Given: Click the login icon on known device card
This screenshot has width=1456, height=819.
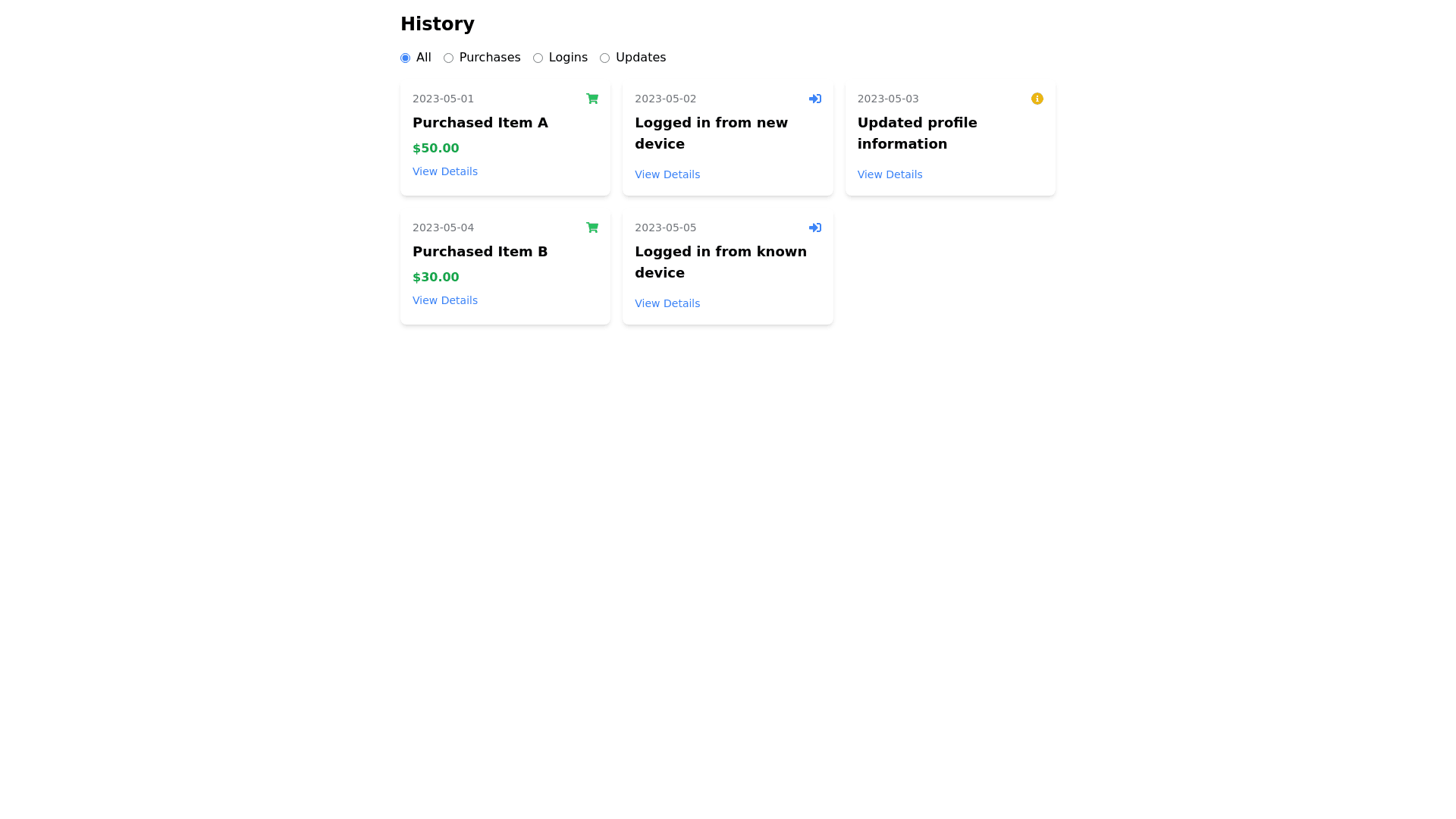Looking at the screenshot, I should [814, 227].
